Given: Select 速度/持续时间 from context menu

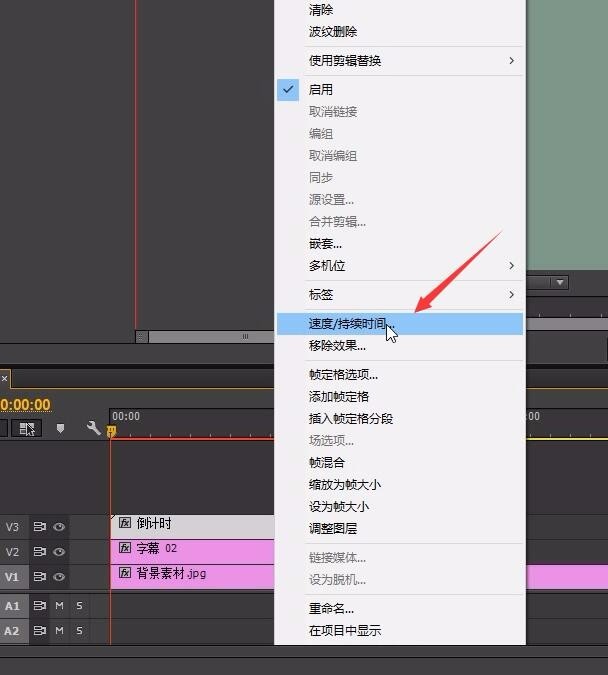Looking at the screenshot, I should coord(347,324).
